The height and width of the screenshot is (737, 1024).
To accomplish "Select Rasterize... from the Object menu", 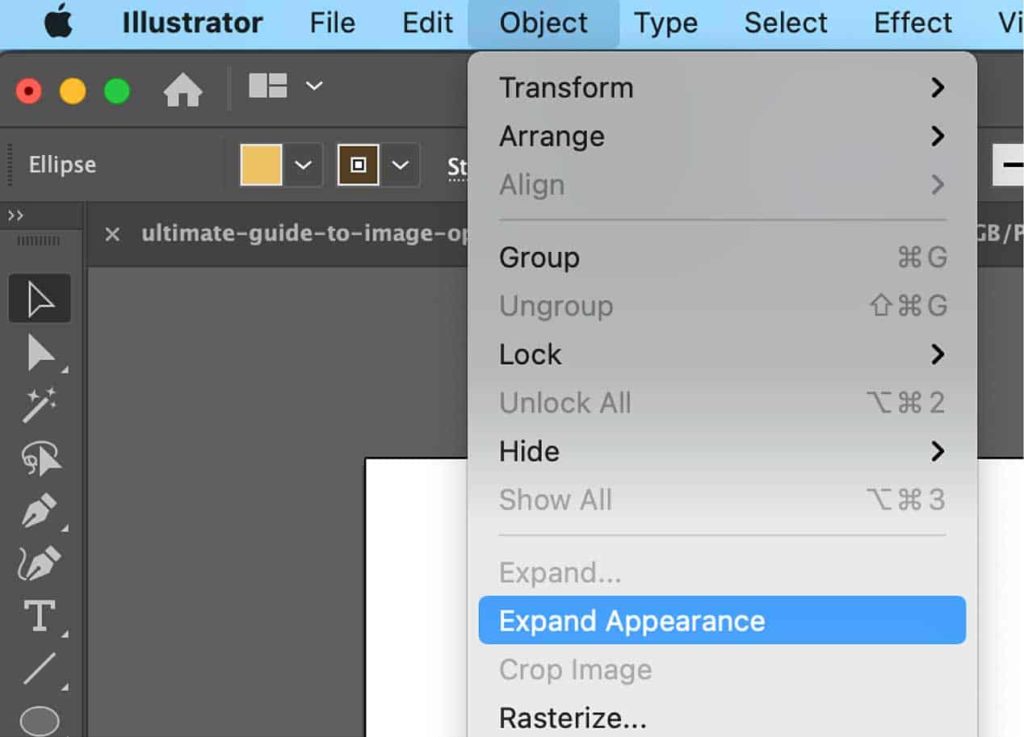I will coord(722,717).
